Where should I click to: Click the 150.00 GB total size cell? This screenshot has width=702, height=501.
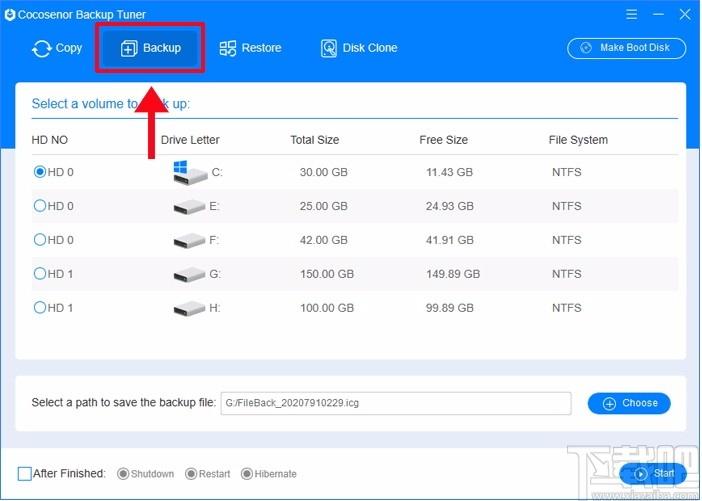pos(327,274)
